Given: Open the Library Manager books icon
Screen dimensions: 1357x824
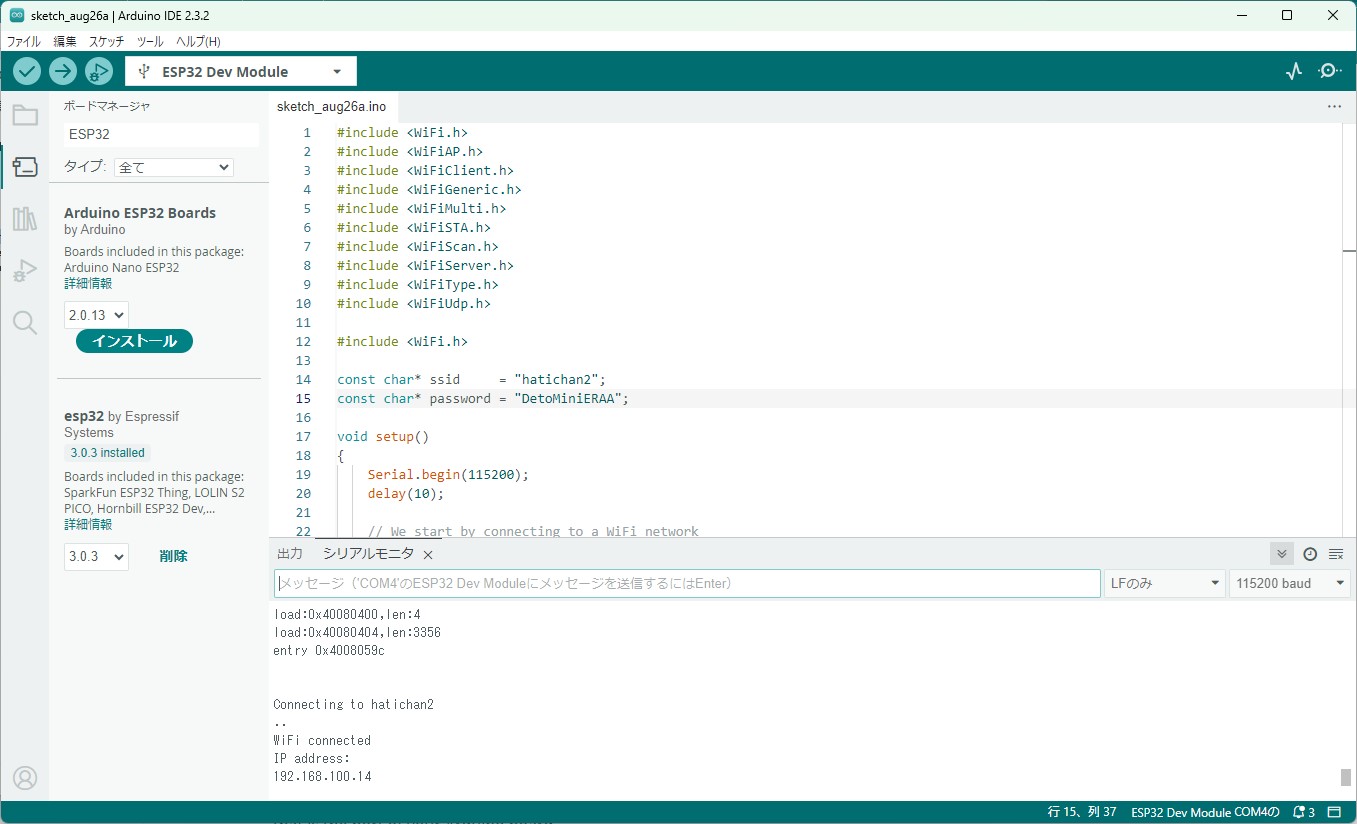Looking at the screenshot, I should pos(25,219).
